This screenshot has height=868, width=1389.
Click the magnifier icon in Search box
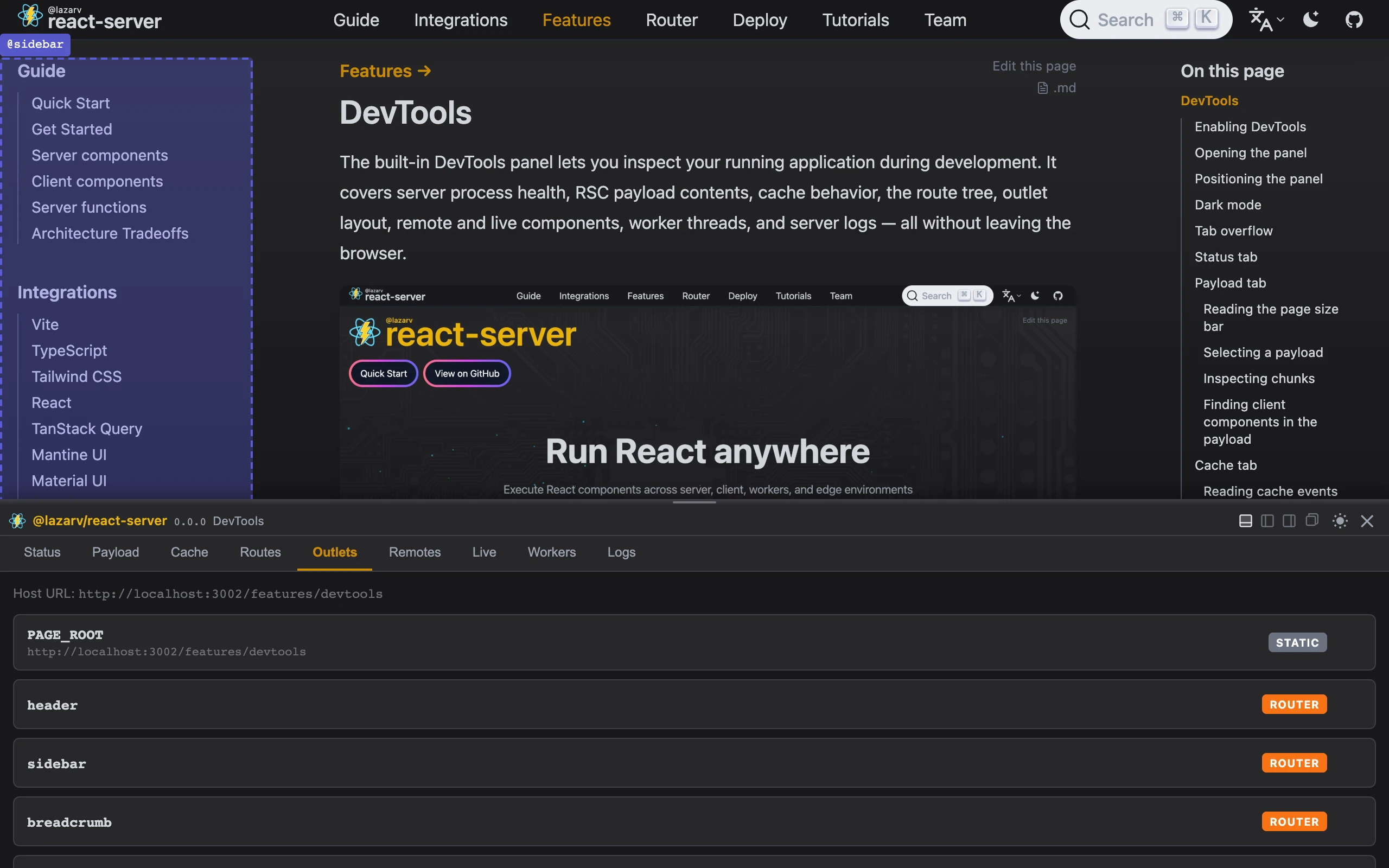(1079, 20)
